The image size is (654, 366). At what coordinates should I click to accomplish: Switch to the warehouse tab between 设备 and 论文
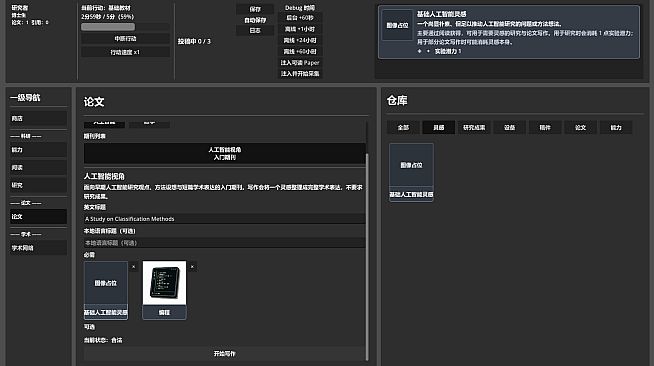545,128
